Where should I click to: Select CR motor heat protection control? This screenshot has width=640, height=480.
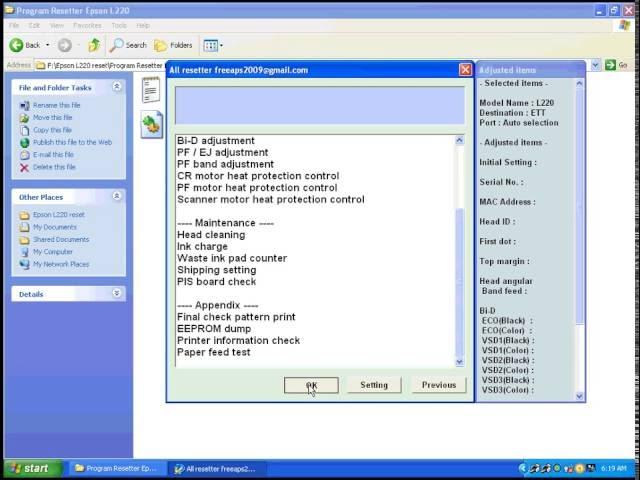[x=258, y=176]
